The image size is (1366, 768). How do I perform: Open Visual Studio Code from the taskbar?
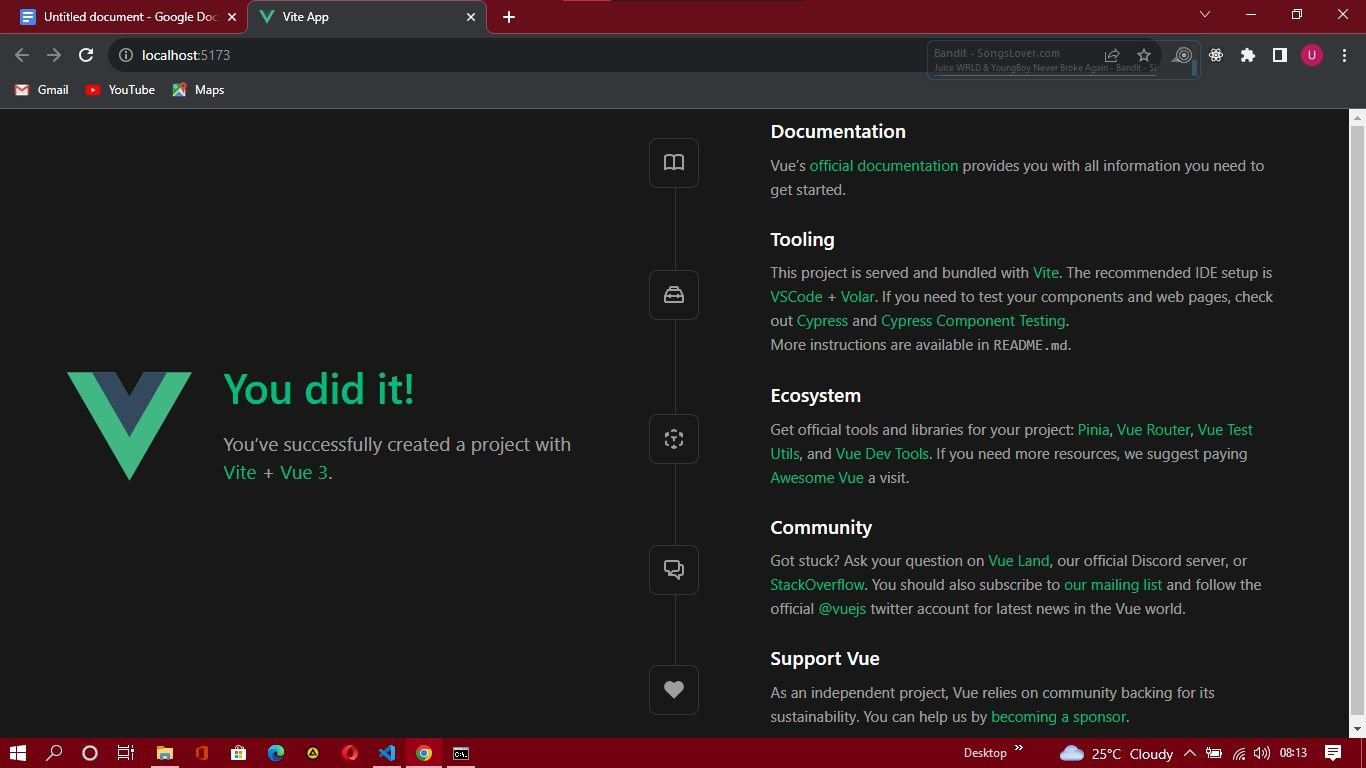click(x=387, y=753)
